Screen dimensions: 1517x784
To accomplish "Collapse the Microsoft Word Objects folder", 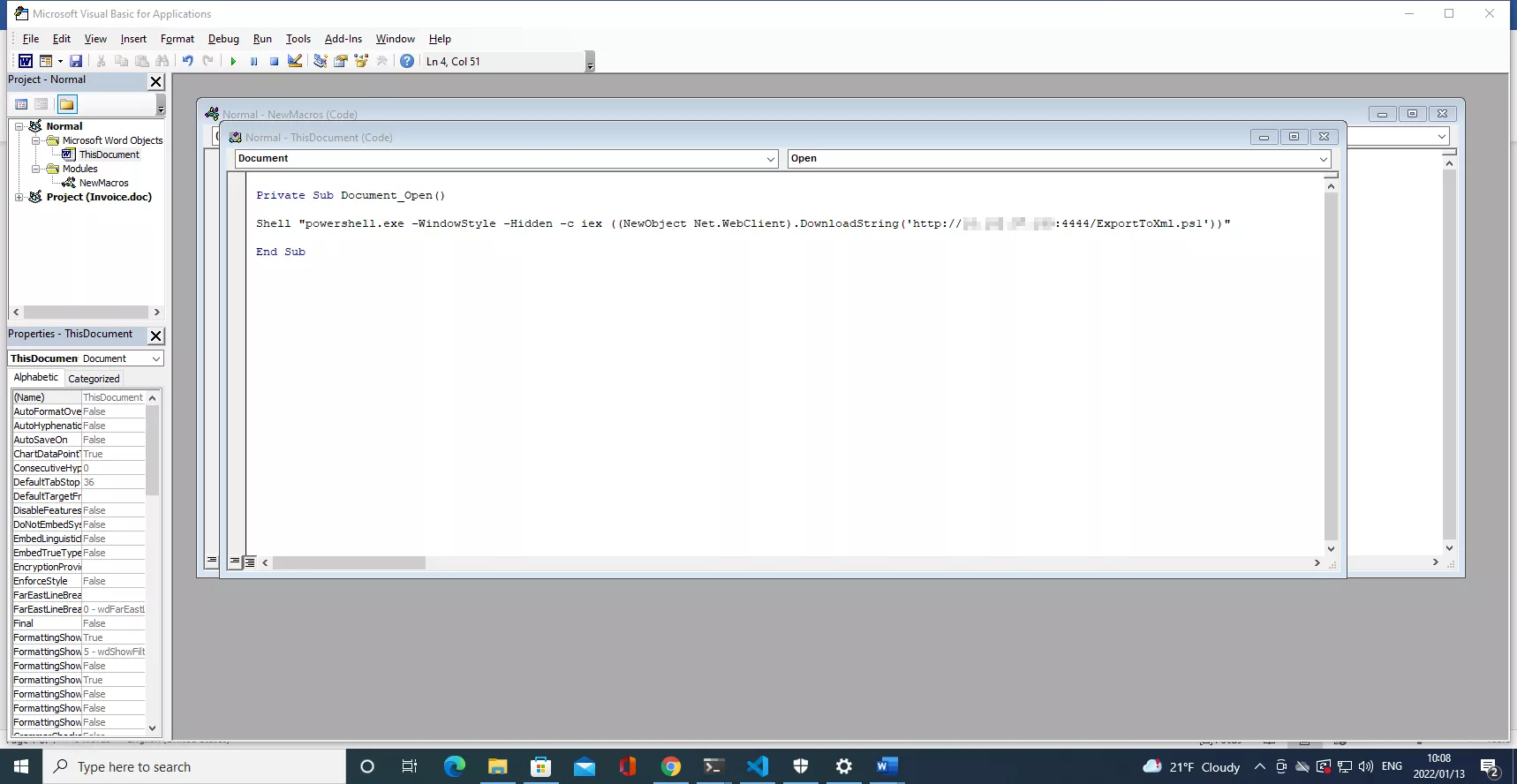I will 35,140.
